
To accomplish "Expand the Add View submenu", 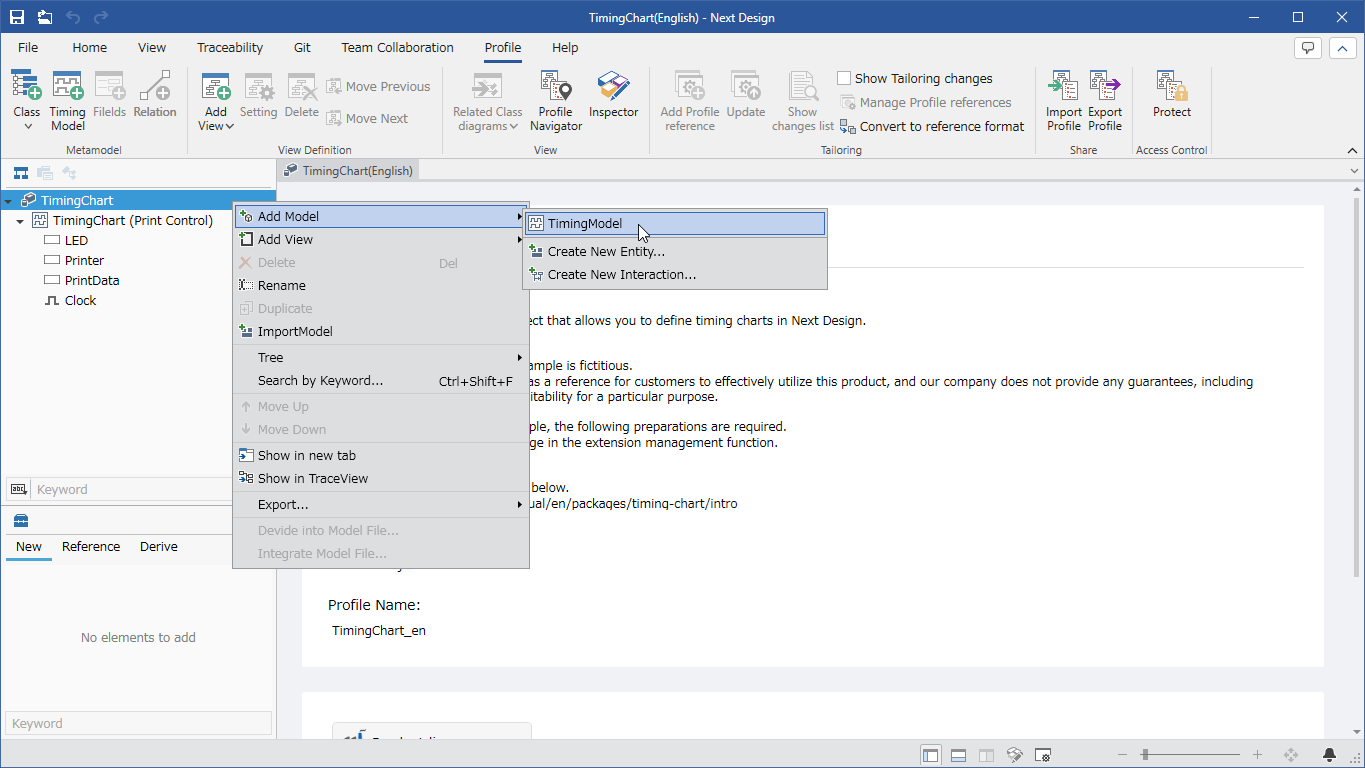I will tap(381, 239).
